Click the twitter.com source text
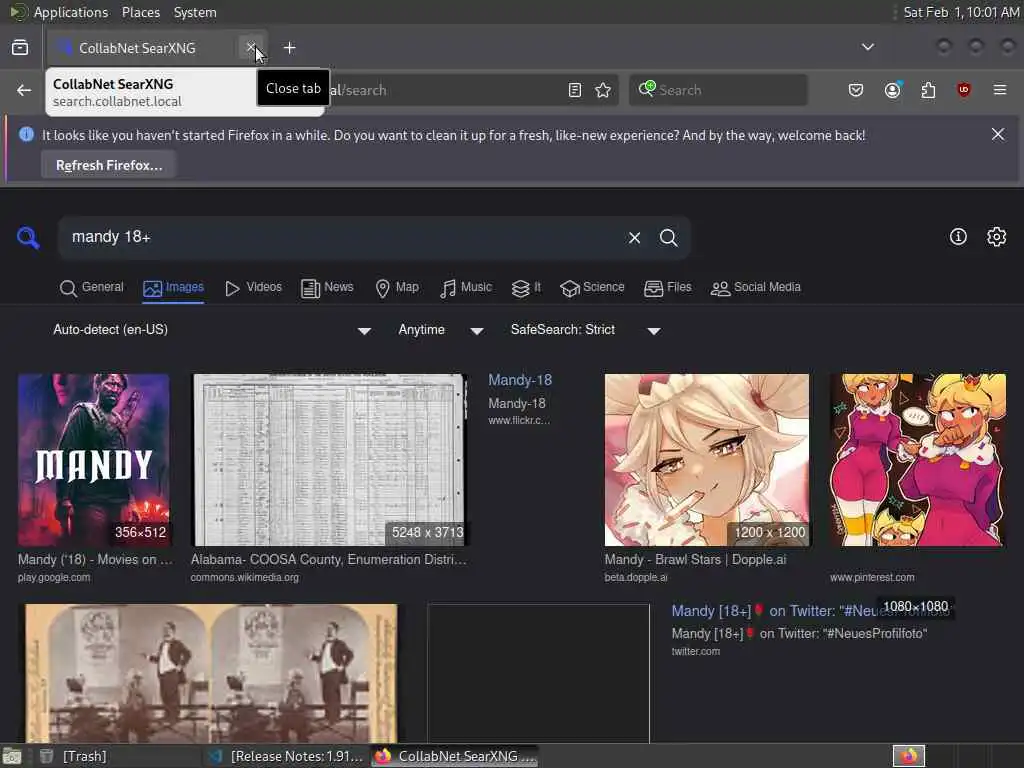Screen dimensions: 1024x768 pyautogui.click(x=696, y=651)
